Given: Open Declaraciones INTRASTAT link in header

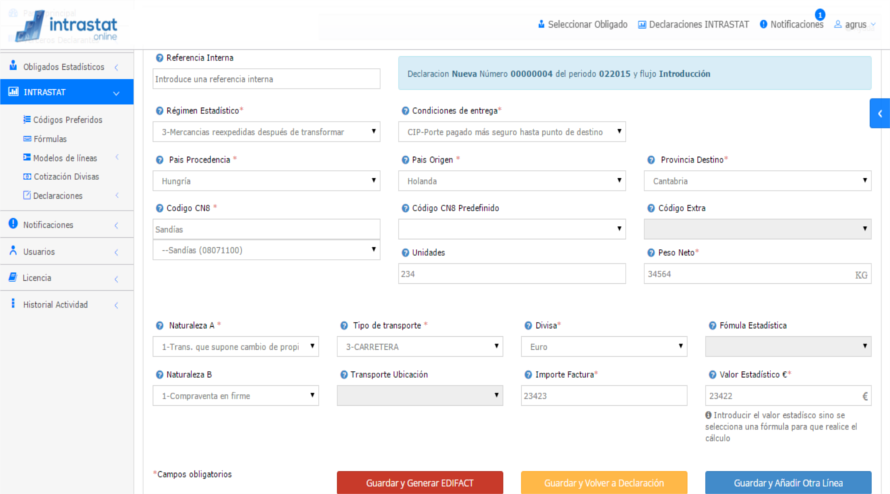Looking at the screenshot, I should [x=693, y=24].
